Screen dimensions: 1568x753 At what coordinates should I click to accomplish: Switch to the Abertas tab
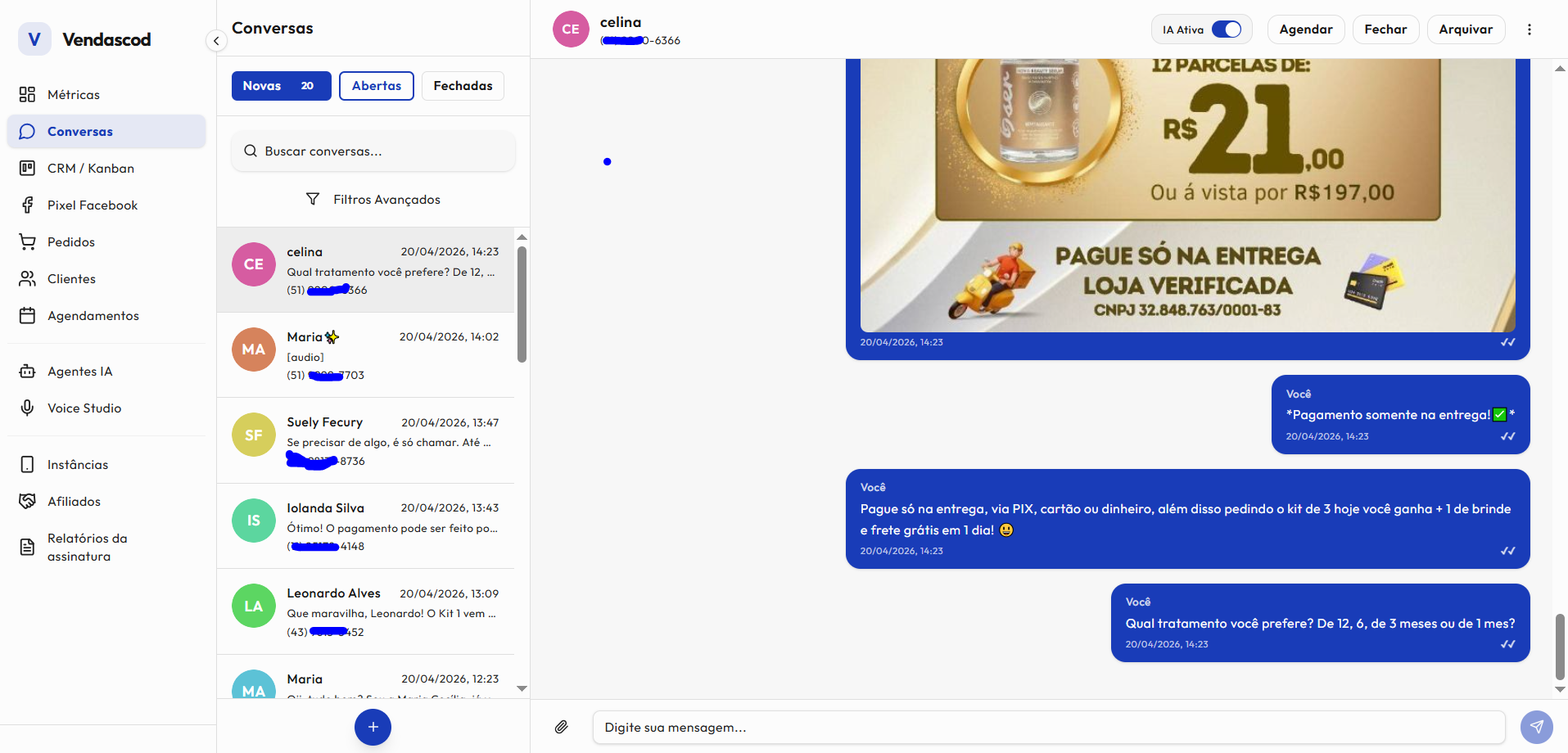point(376,85)
